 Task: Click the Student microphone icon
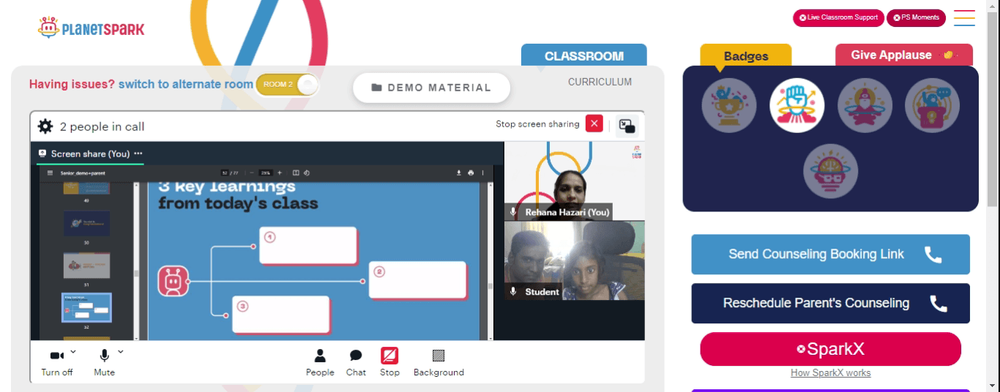(x=513, y=291)
